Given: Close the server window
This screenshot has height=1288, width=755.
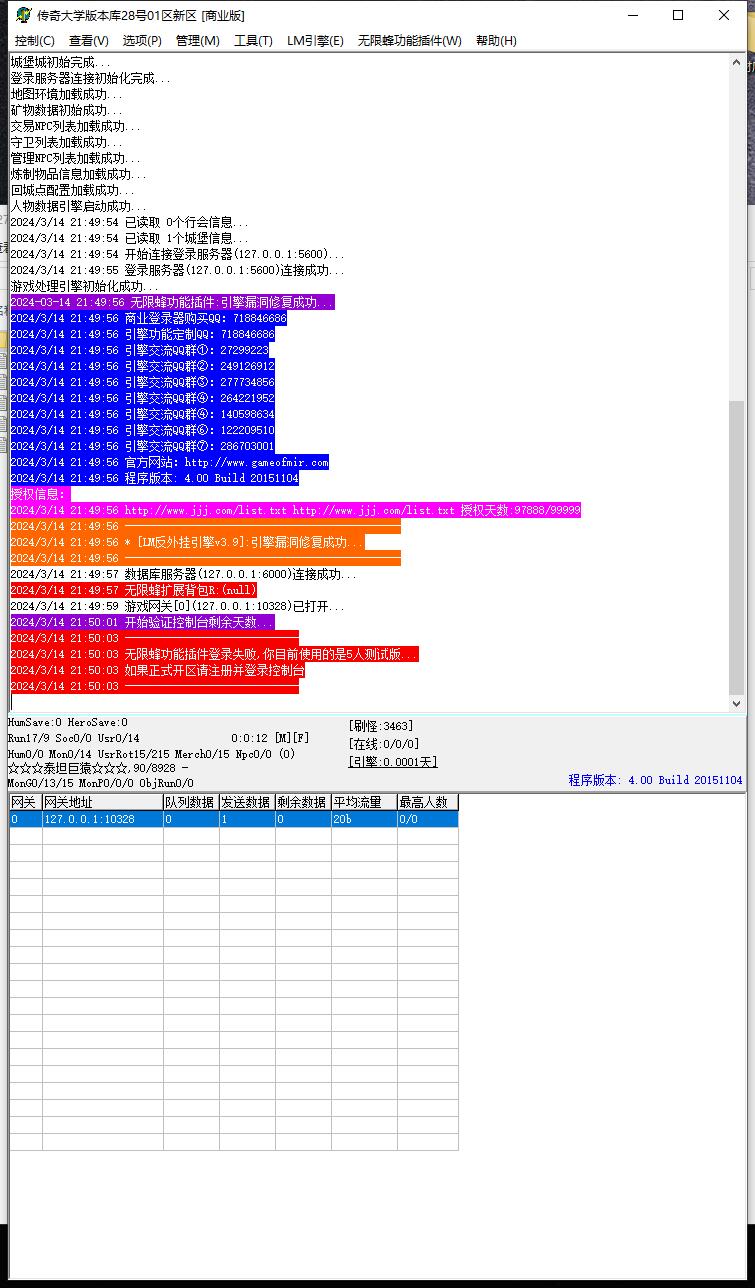Looking at the screenshot, I should [x=724, y=15].
